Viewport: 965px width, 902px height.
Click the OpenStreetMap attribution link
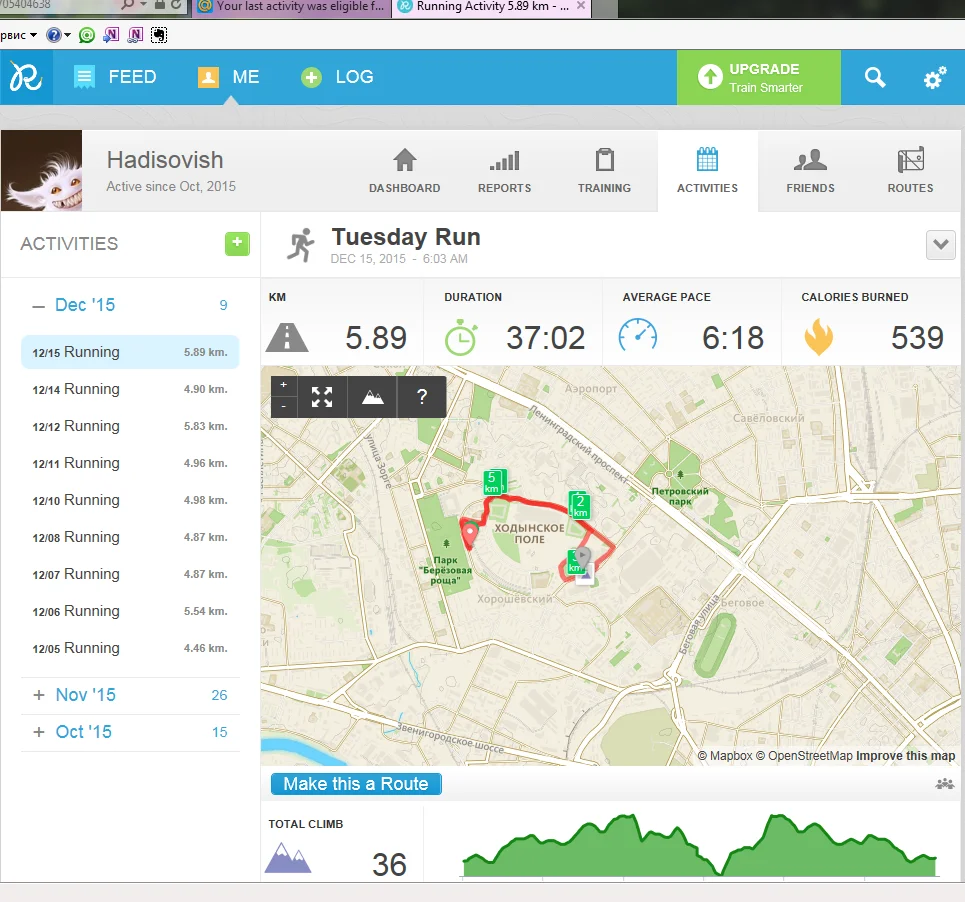click(x=804, y=756)
